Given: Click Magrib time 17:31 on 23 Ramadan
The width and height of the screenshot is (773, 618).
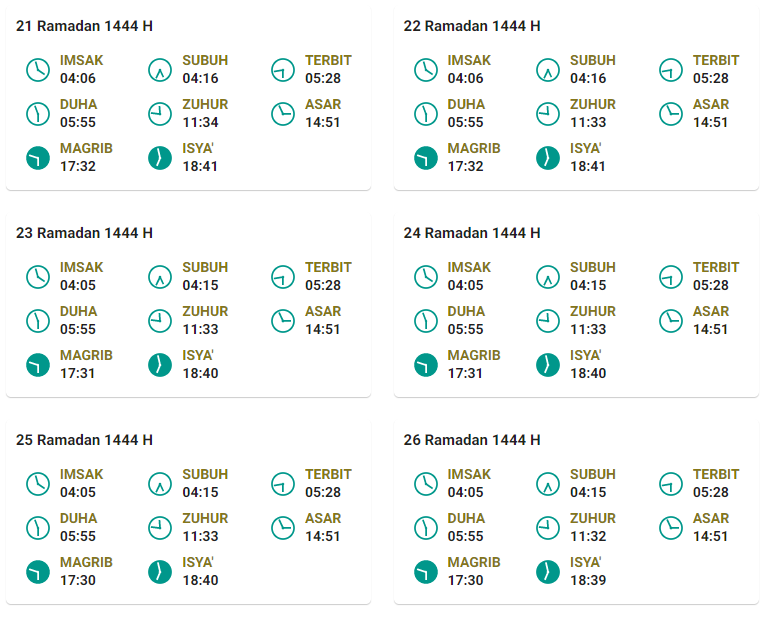Looking at the screenshot, I should pos(77,373).
